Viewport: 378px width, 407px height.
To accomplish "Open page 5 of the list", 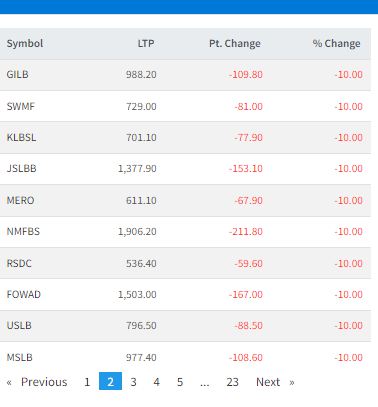I will pos(180,382).
